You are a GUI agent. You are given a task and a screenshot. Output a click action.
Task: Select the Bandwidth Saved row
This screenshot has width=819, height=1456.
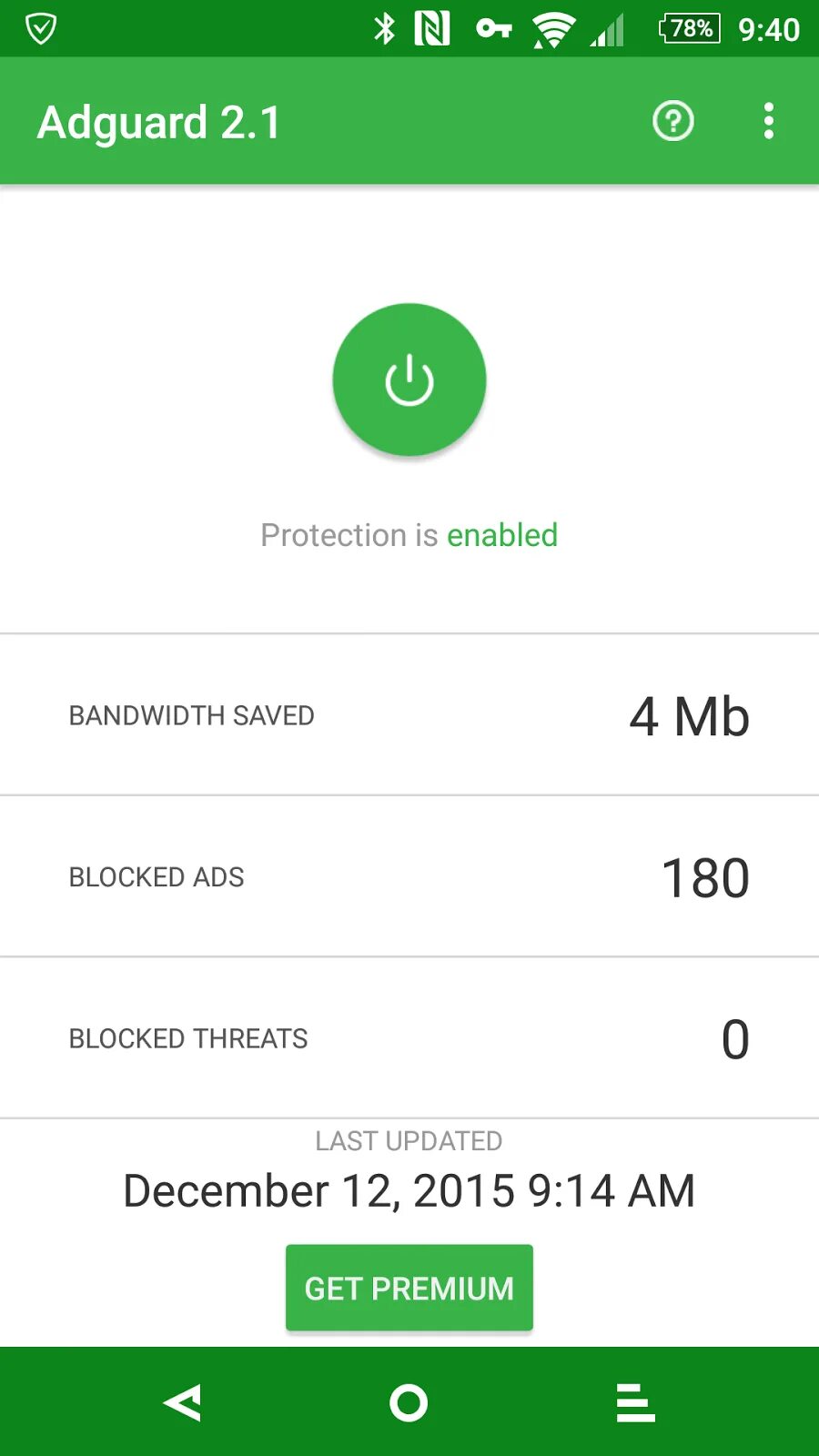pyautogui.click(x=409, y=715)
